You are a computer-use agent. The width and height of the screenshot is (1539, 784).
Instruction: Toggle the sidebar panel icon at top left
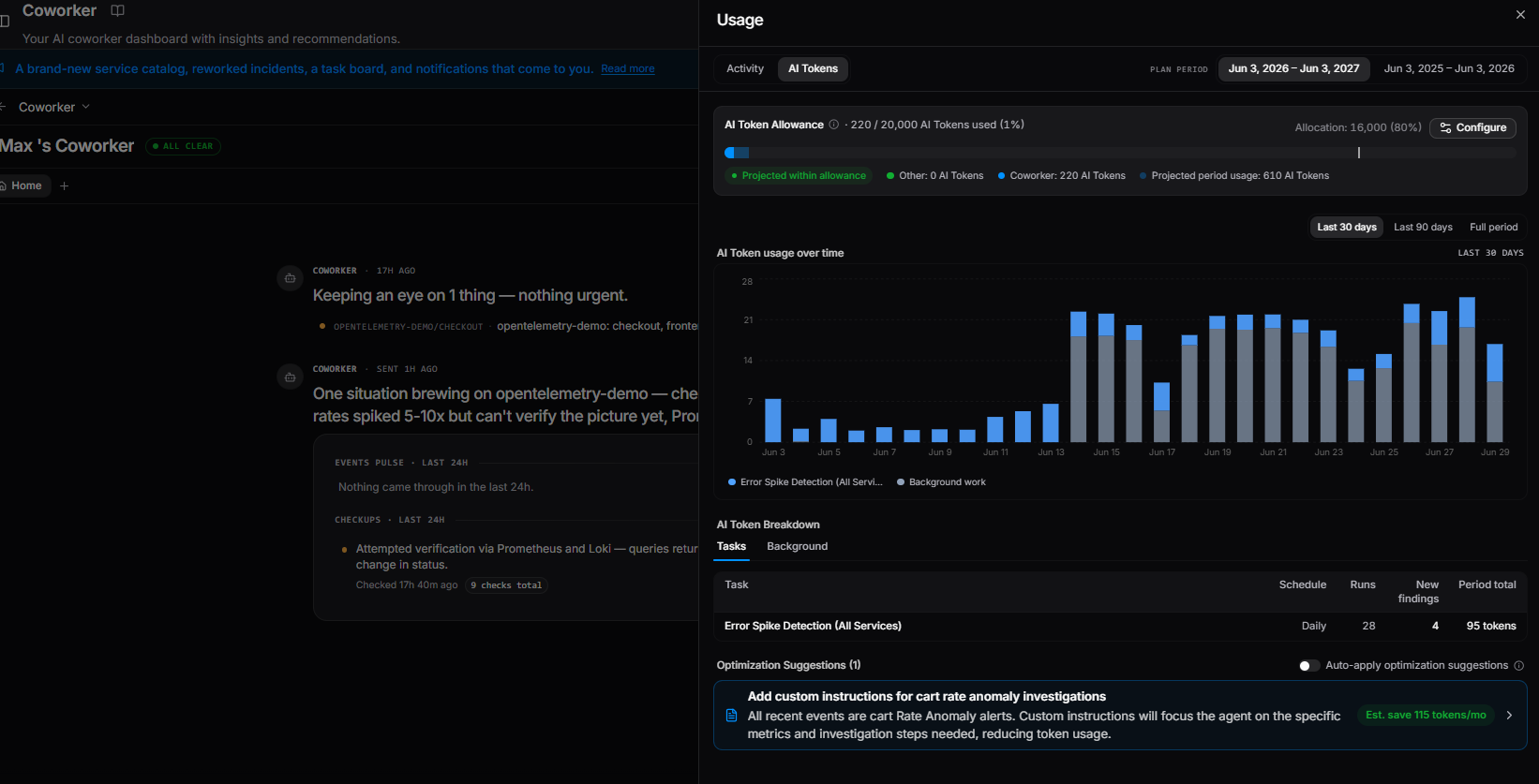pos(5,21)
